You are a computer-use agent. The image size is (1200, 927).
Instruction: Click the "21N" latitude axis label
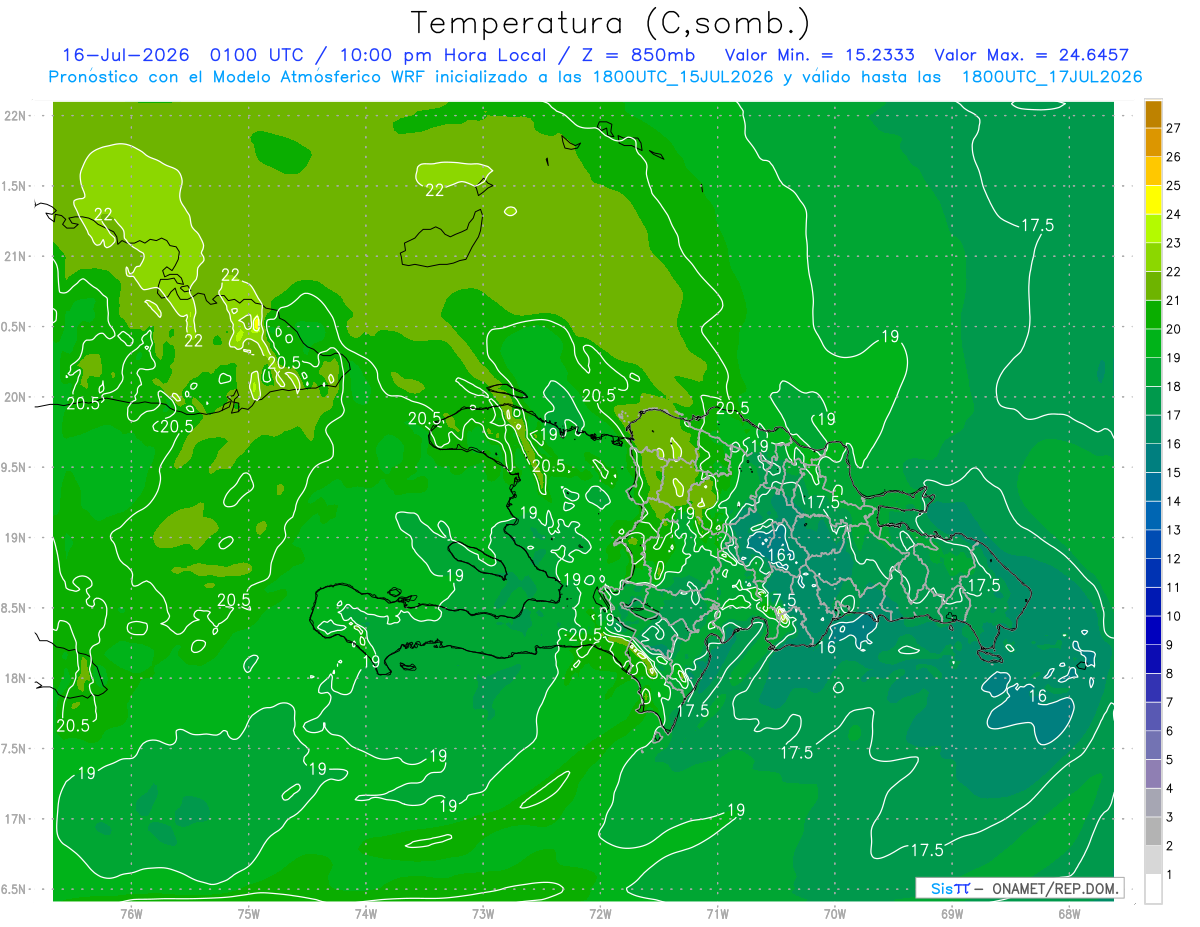click(14, 257)
